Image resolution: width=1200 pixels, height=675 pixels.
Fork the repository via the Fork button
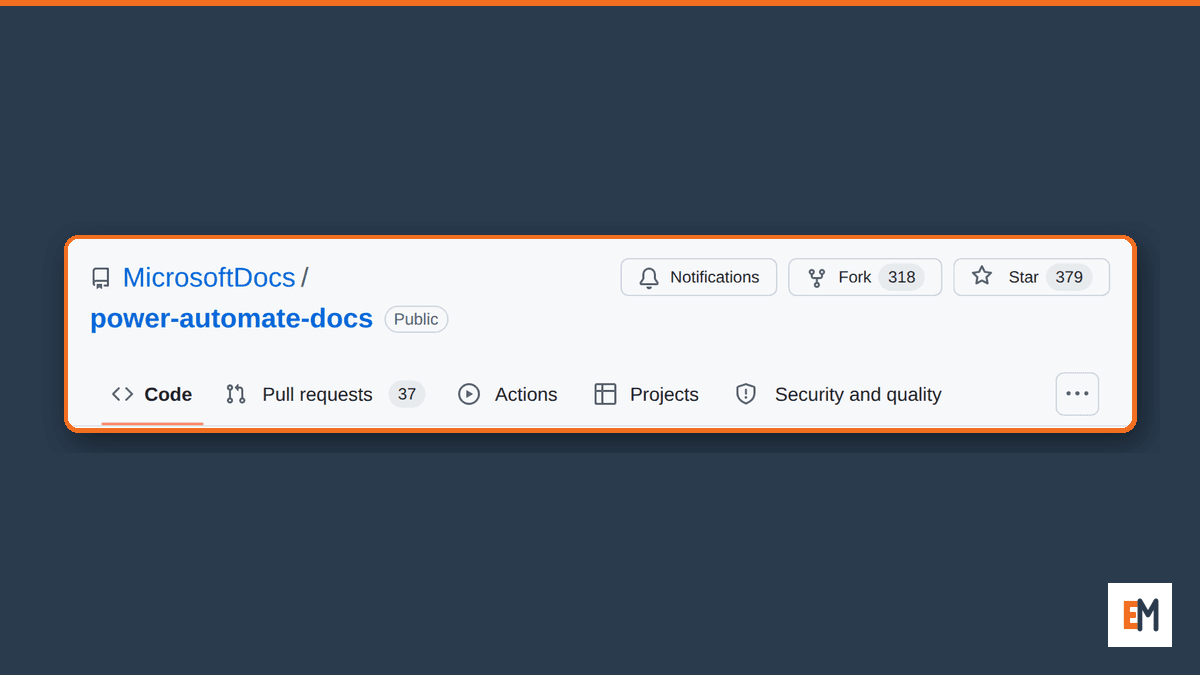pyautogui.click(x=865, y=277)
